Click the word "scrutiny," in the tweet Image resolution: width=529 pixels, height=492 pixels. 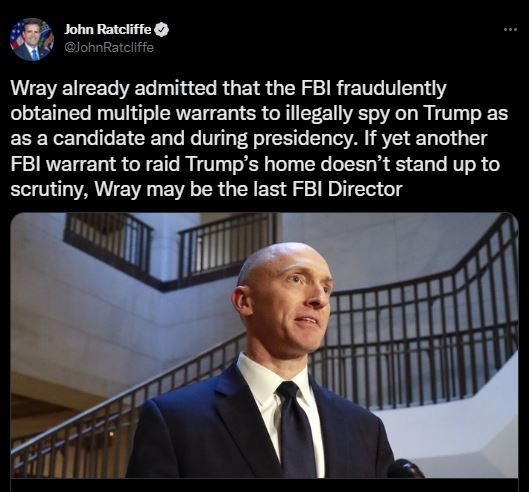point(50,190)
